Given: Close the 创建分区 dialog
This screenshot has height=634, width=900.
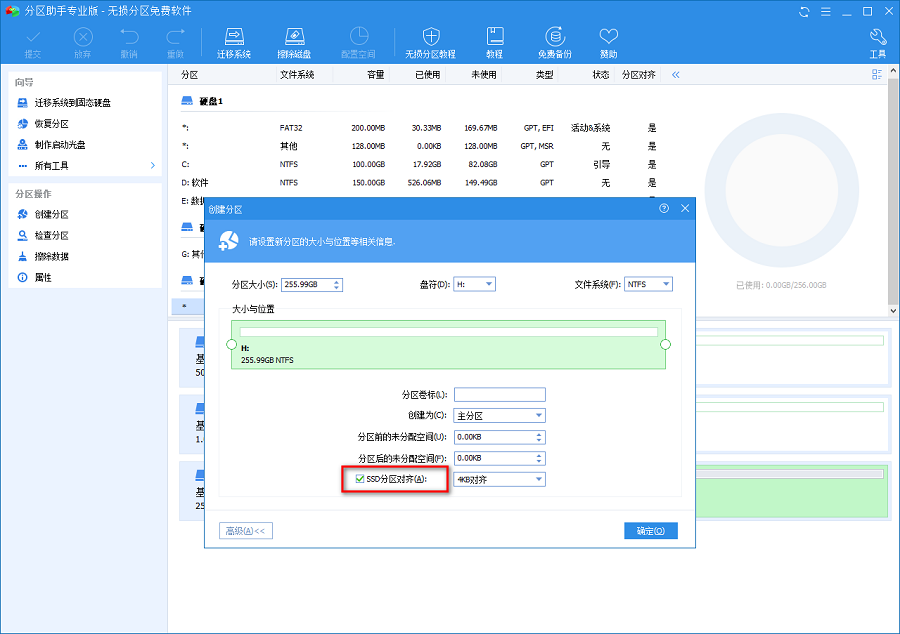Looking at the screenshot, I should click(685, 208).
